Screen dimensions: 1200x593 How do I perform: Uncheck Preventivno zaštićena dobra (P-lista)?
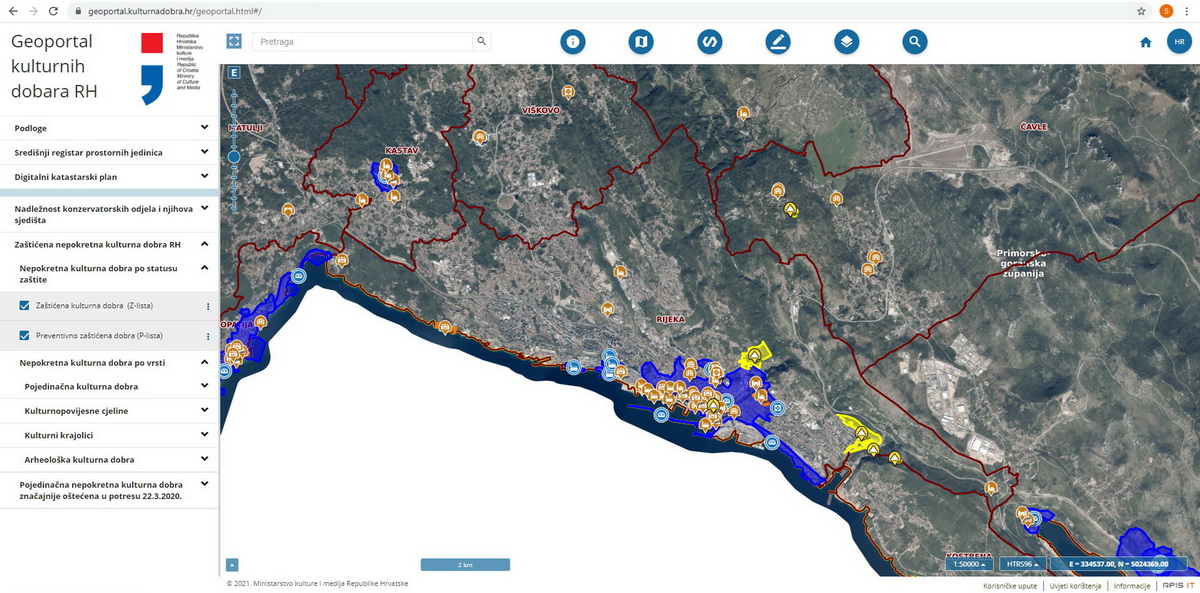(x=25, y=336)
